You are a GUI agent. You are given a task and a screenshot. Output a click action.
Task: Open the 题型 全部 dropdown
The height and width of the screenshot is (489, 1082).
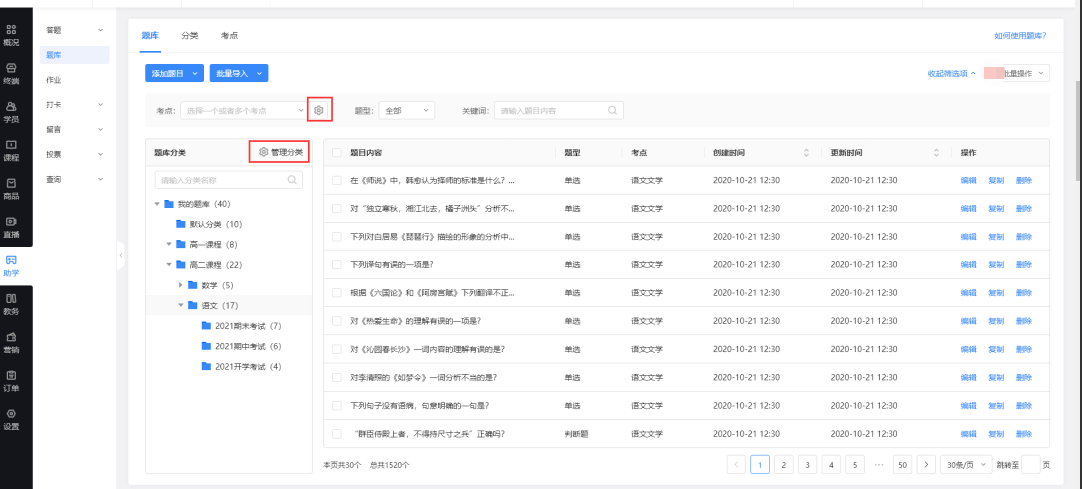click(x=408, y=110)
